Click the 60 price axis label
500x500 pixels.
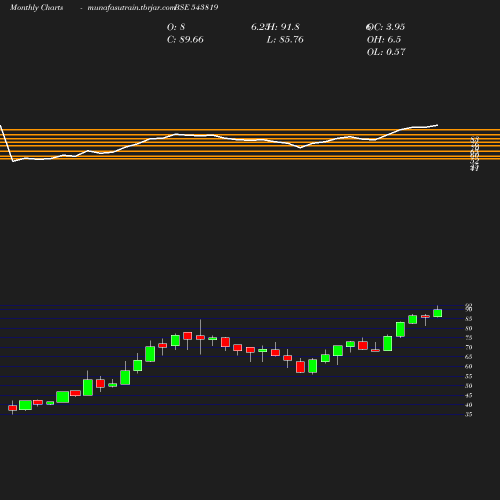tap(469, 366)
